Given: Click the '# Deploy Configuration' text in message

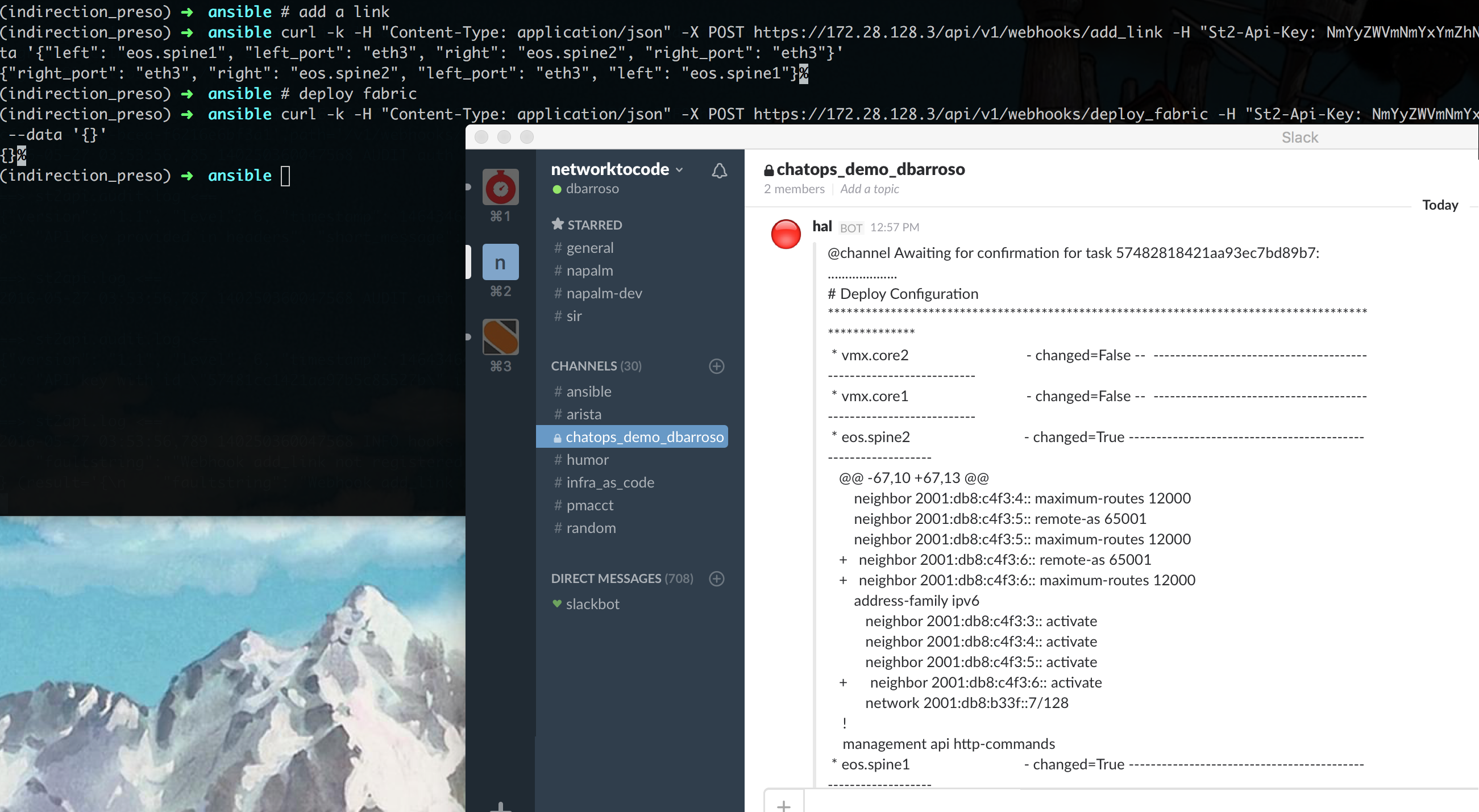Looking at the screenshot, I should tap(903, 294).
